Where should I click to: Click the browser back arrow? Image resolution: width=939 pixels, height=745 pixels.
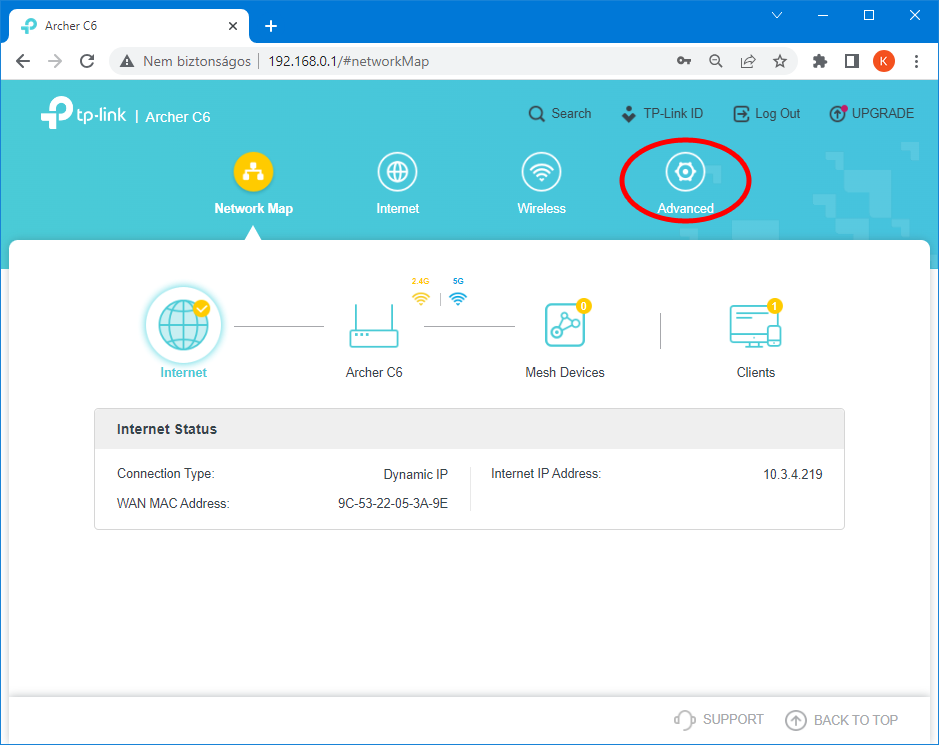click(23, 61)
